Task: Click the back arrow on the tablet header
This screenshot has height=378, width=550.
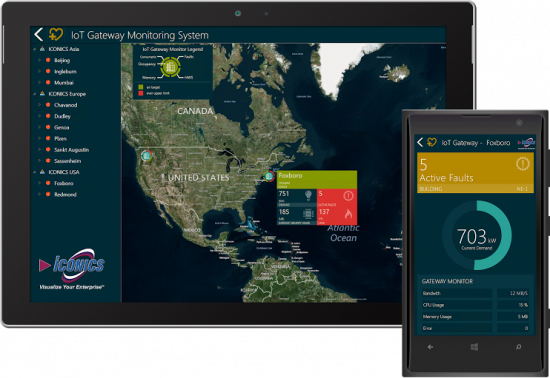Action: coord(39,34)
